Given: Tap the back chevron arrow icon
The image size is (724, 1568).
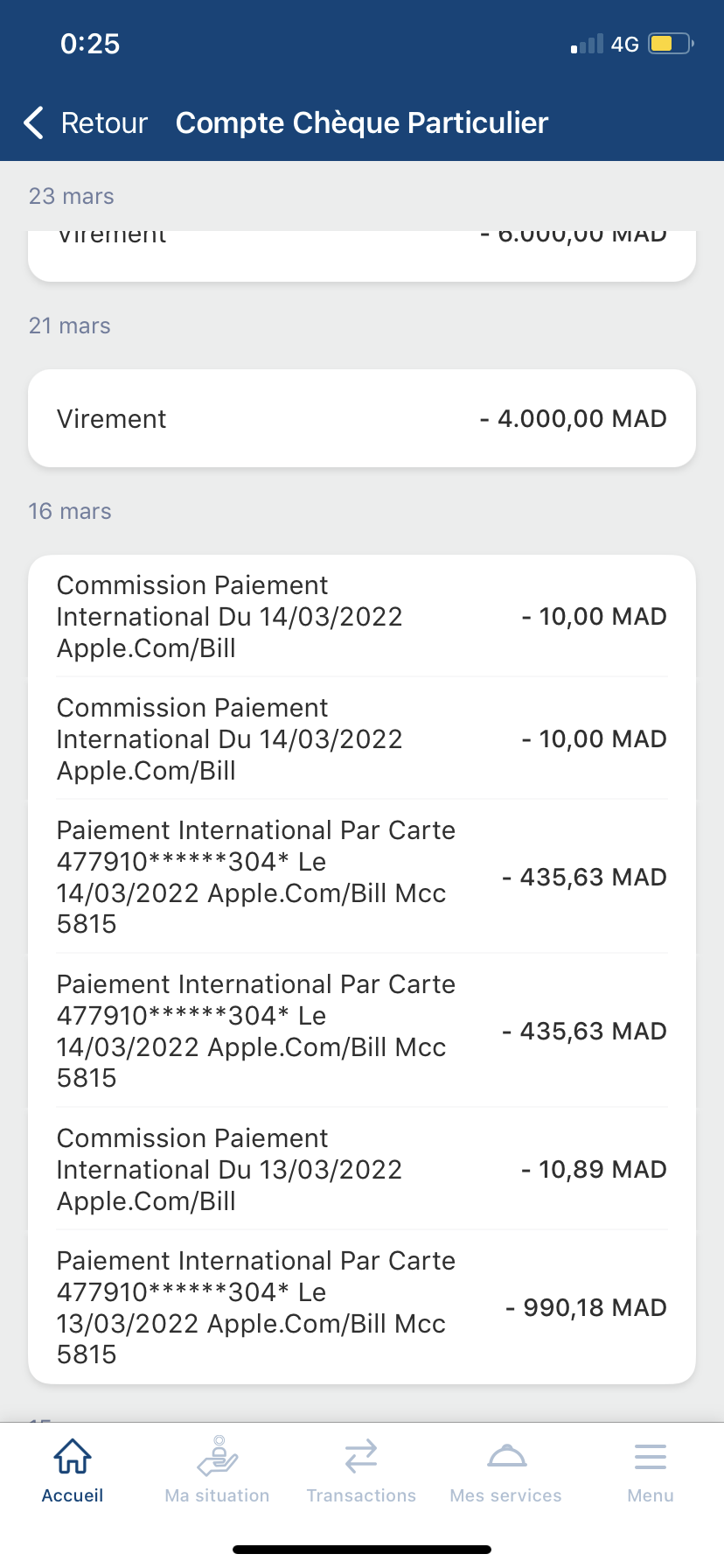Looking at the screenshot, I should pos(34,123).
